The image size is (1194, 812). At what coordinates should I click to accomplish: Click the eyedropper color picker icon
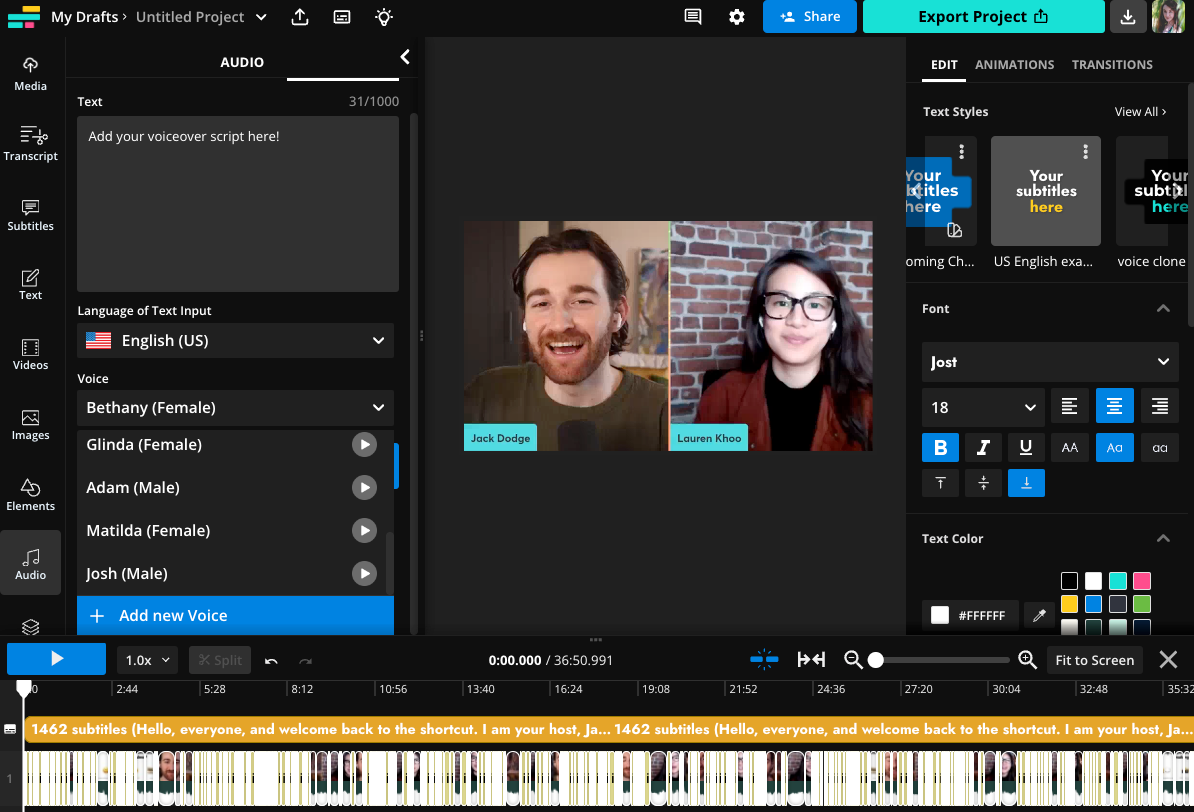(x=1039, y=616)
